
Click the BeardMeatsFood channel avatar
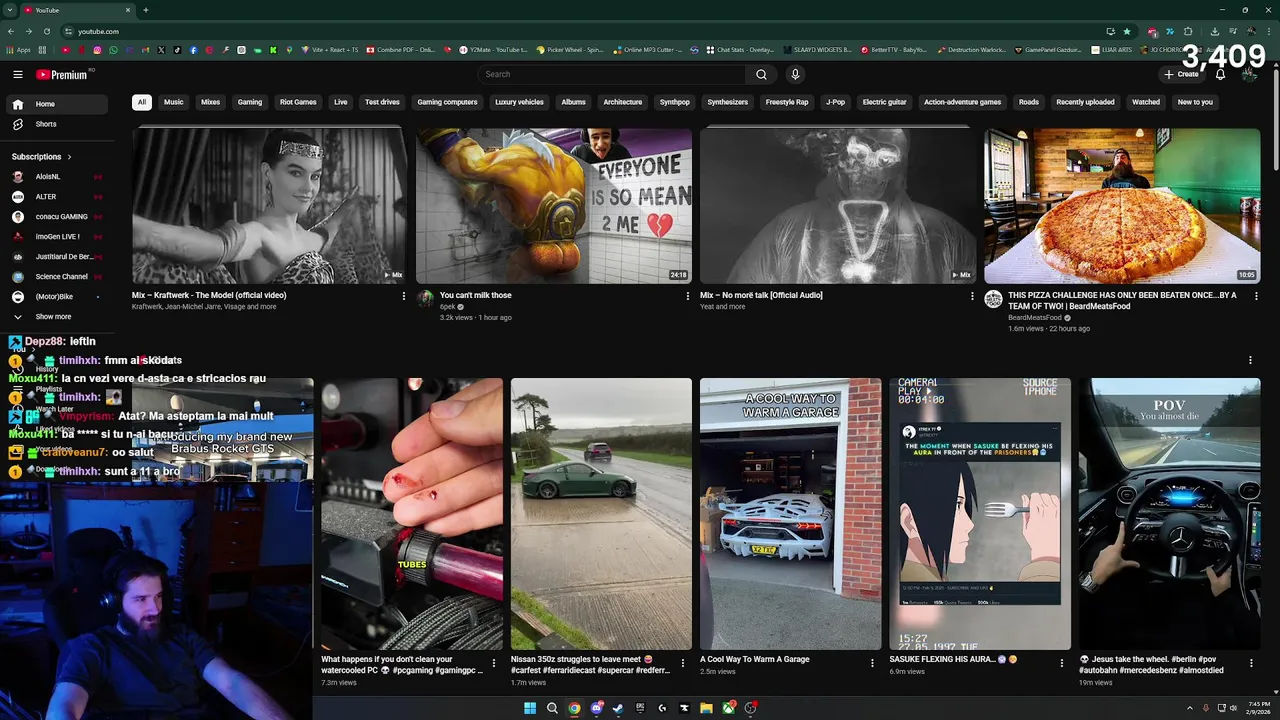click(993, 299)
